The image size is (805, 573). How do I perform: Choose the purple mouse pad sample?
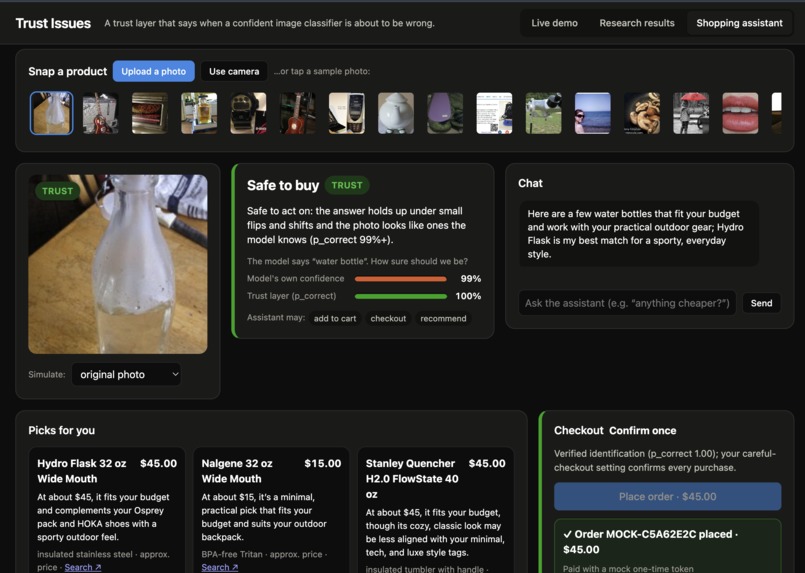(445, 113)
